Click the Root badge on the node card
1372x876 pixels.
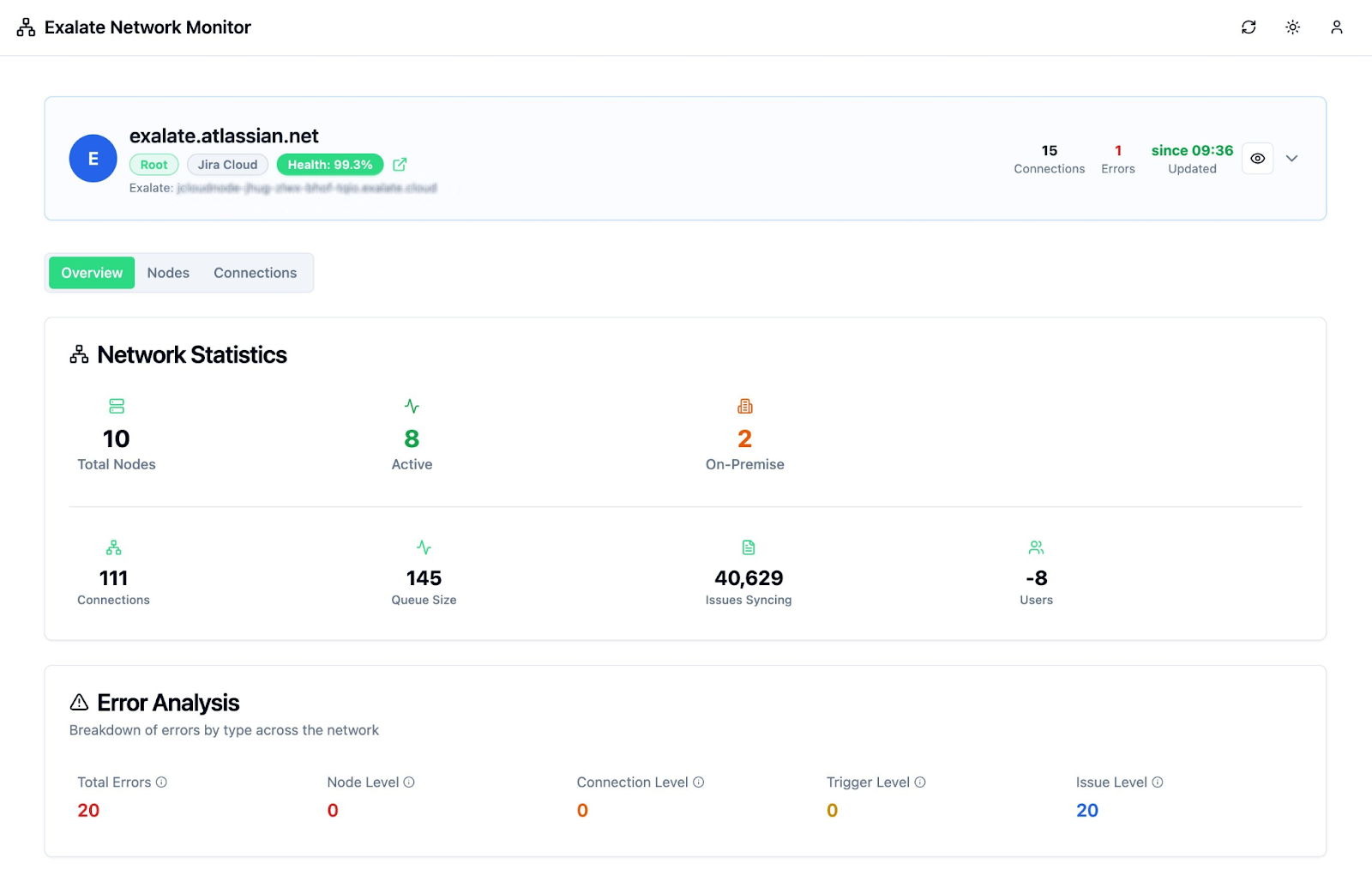[153, 164]
